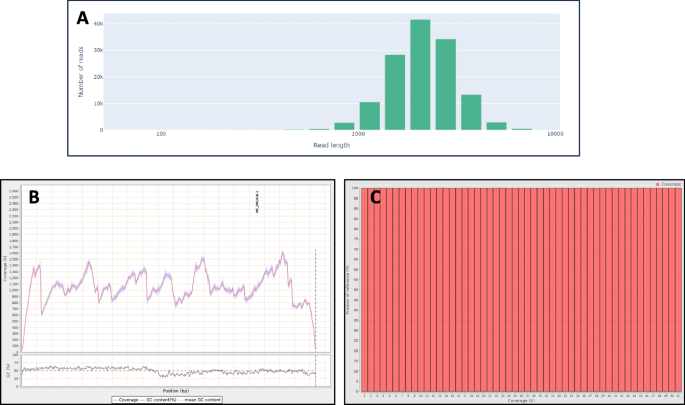Click the green bar just above 10k reads
The image size is (685, 405).
click(370, 116)
